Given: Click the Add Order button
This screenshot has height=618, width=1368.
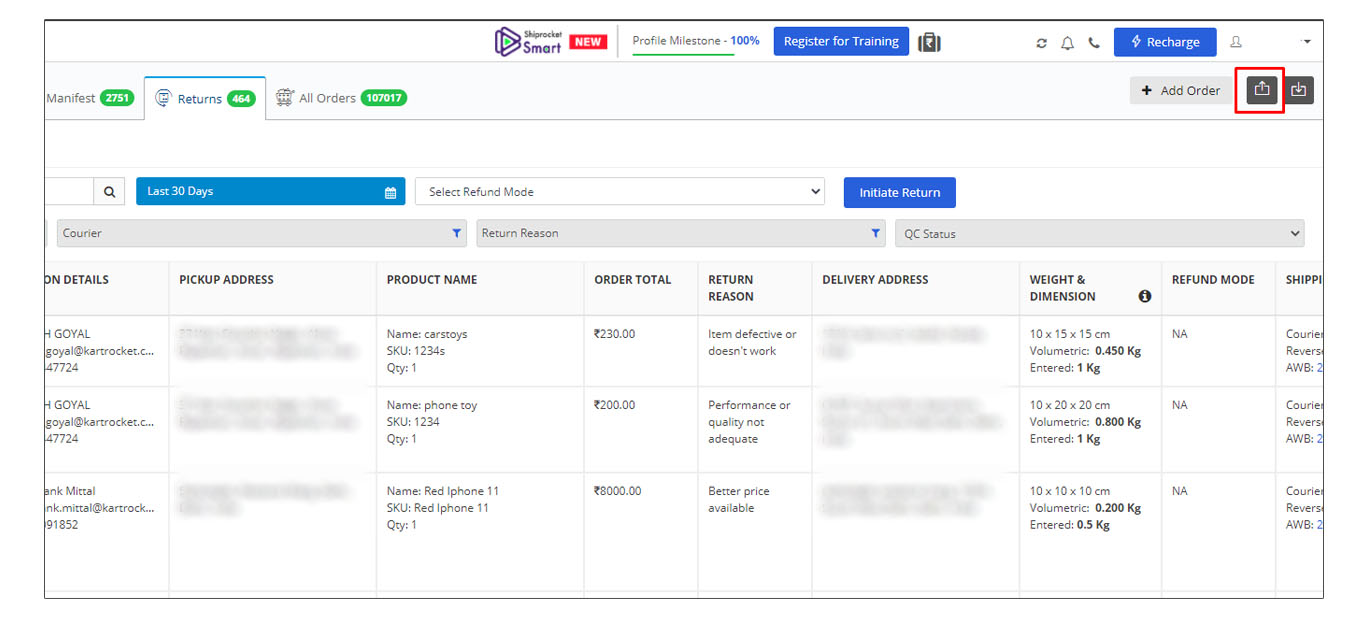Looking at the screenshot, I should point(1181,91).
